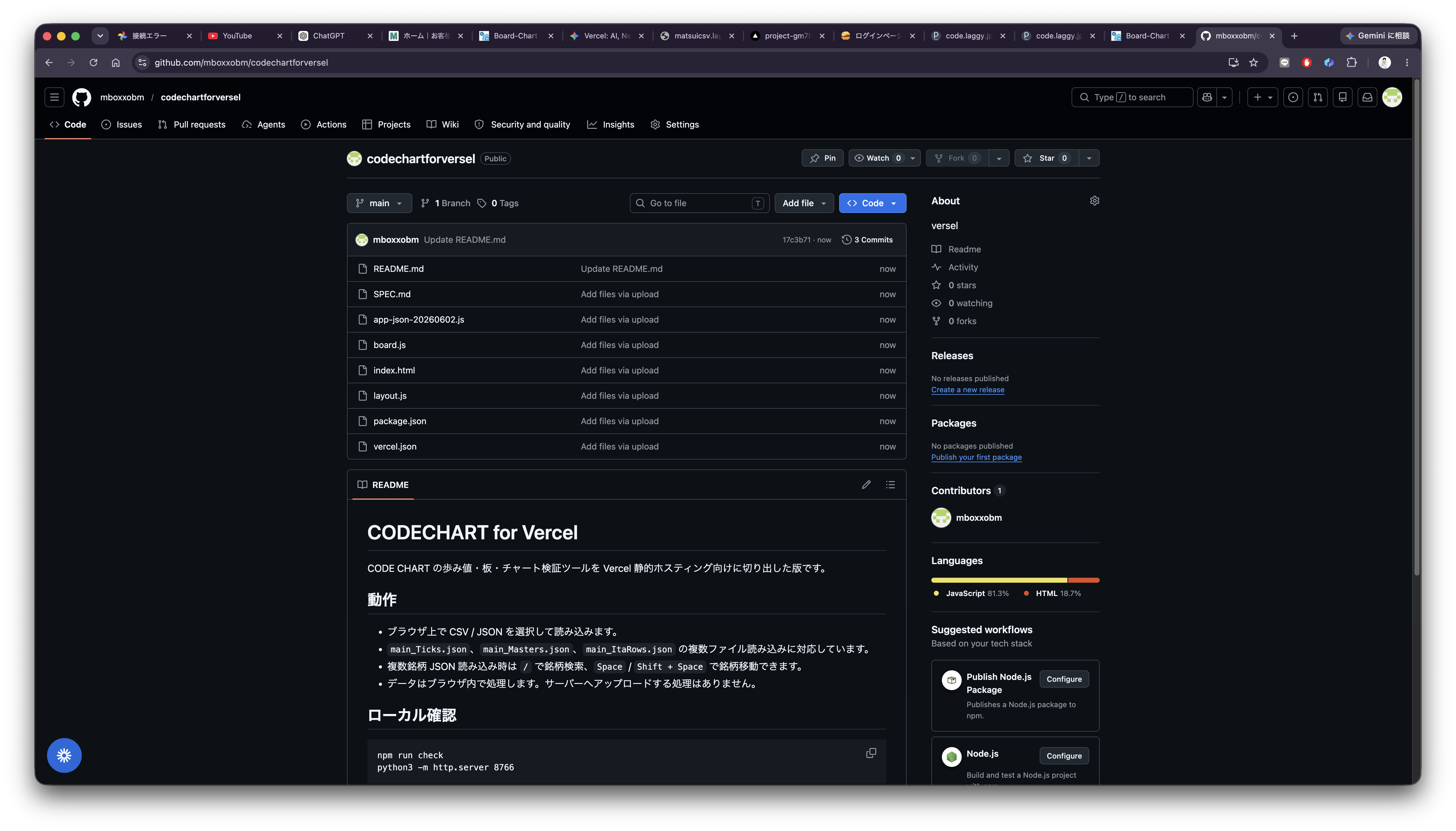Click the install app icon in address bar
Image resolution: width=1456 pixels, height=831 pixels.
(1233, 63)
